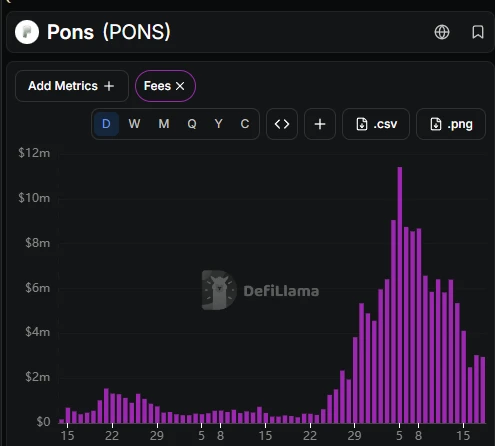Image resolution: width=495 pixels, height=446 pixels.
Task: Click the $12m y-axis label
Action: [34, 153]
